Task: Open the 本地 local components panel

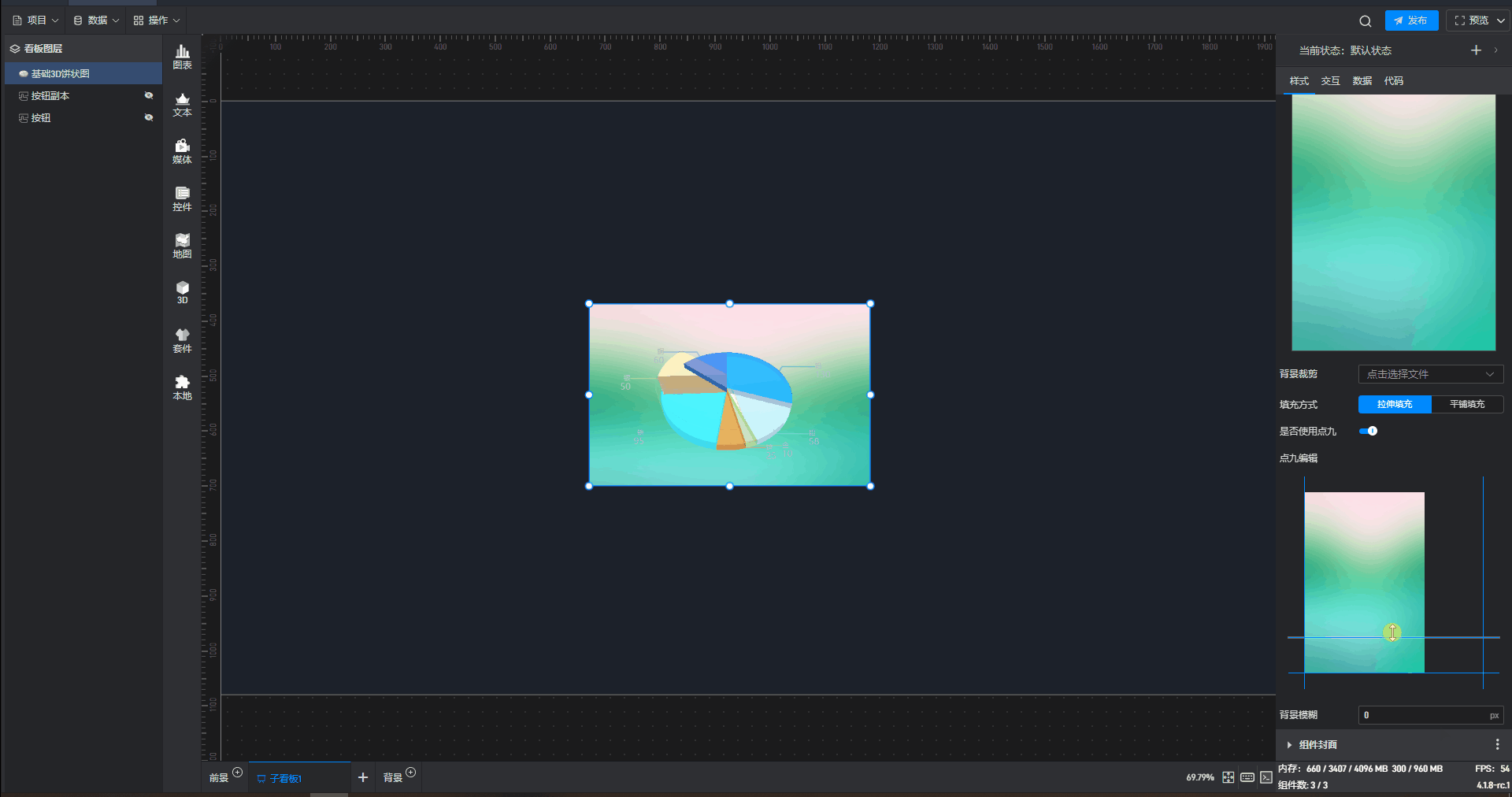Action: [x=182, y=387]
